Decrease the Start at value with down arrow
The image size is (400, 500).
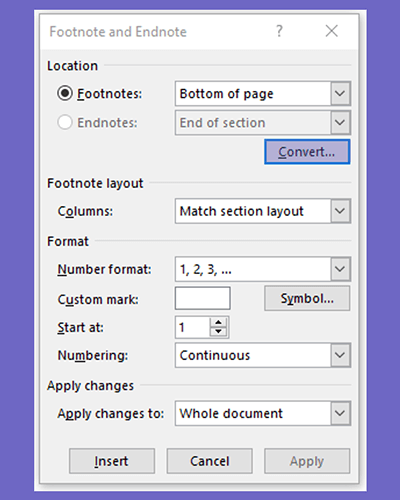(219, 332)
